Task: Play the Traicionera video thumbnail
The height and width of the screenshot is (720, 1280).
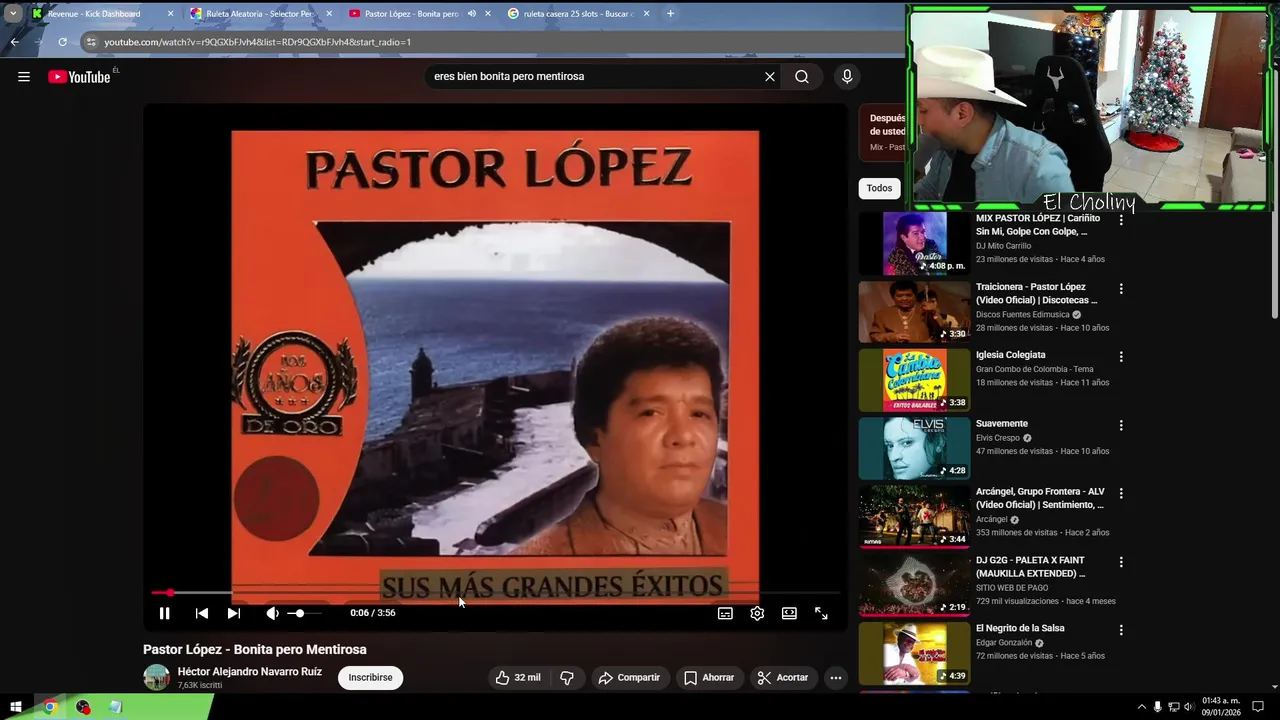Action: (914, 312)
